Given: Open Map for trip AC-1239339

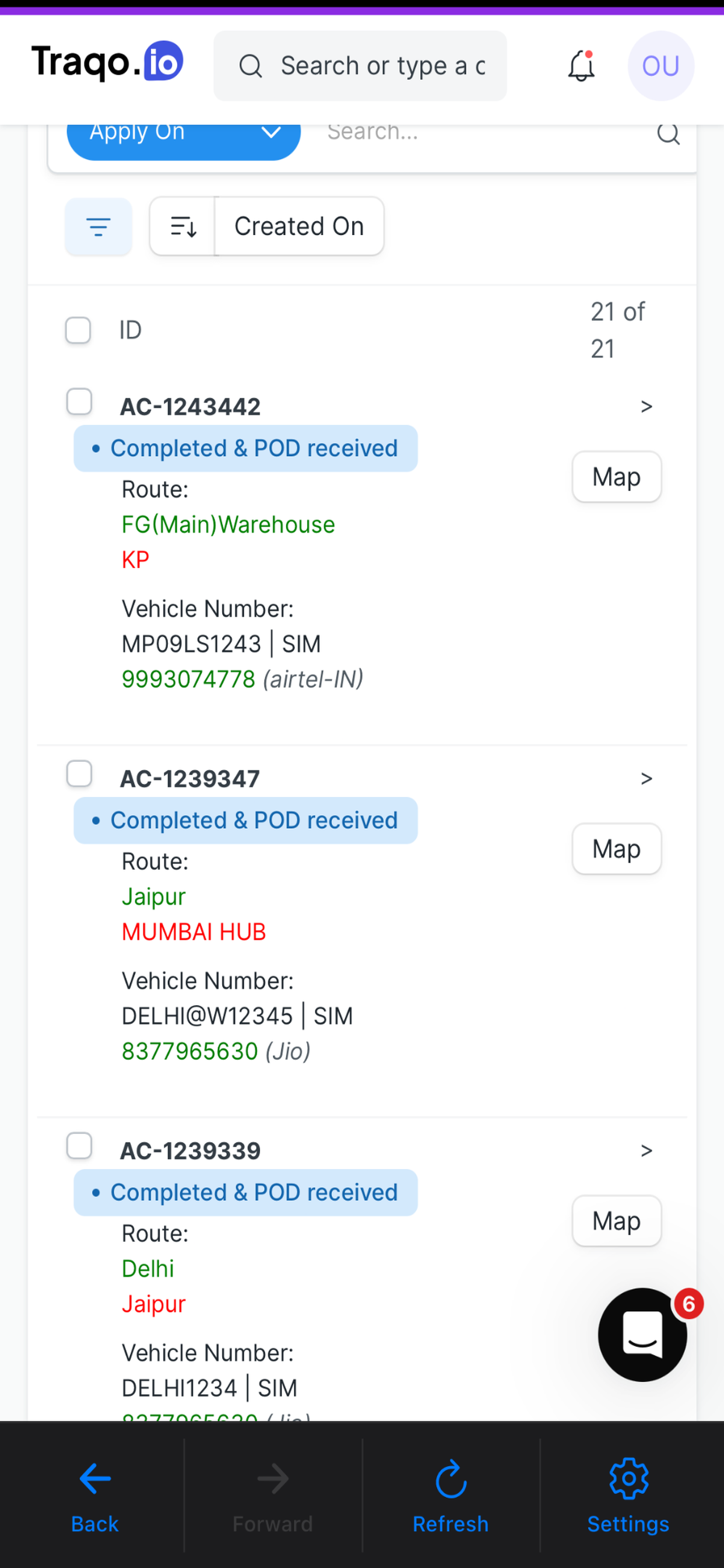Looking at the screenshot, I should (616, 1220).
